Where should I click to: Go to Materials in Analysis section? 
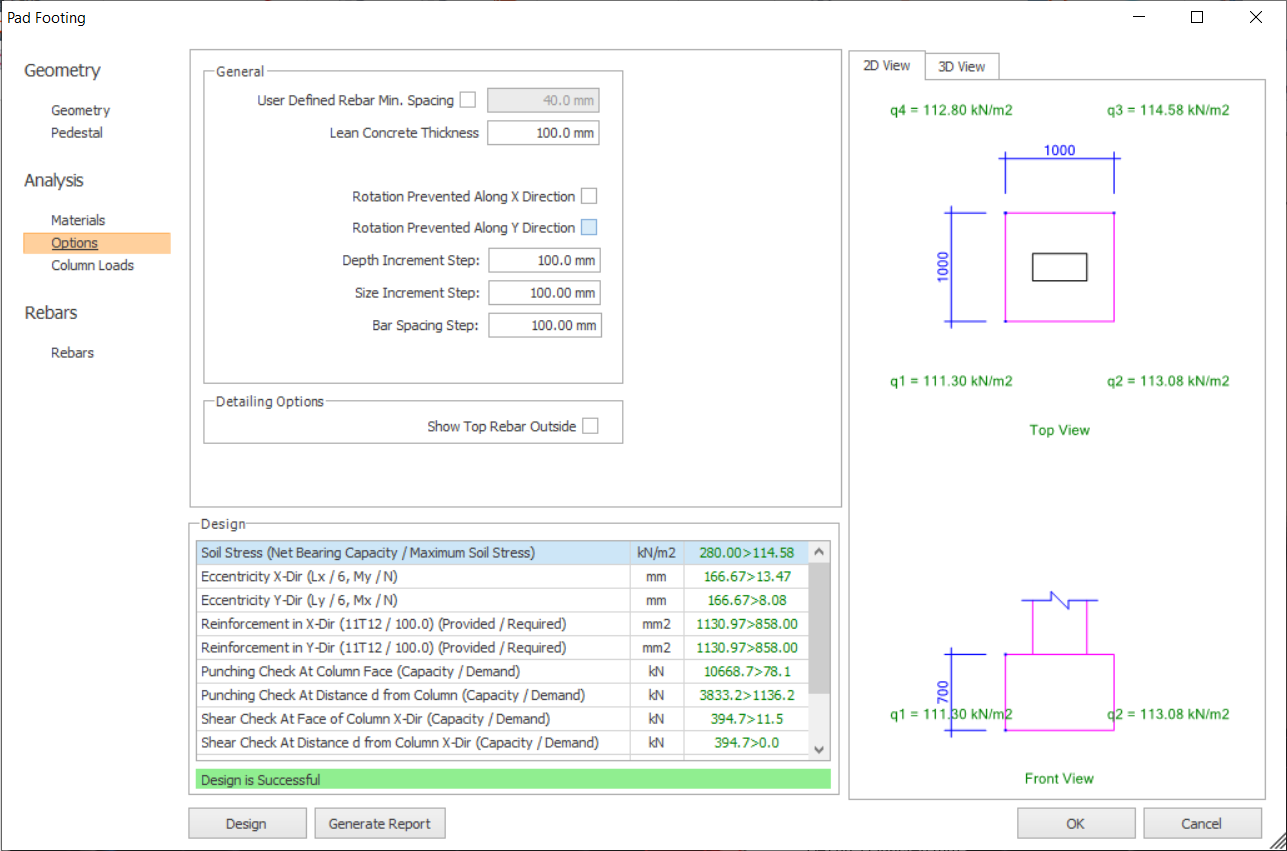78,220
